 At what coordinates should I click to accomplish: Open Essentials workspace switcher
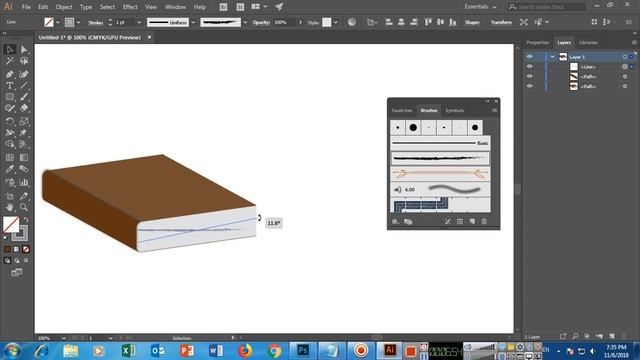coord(480,7)
